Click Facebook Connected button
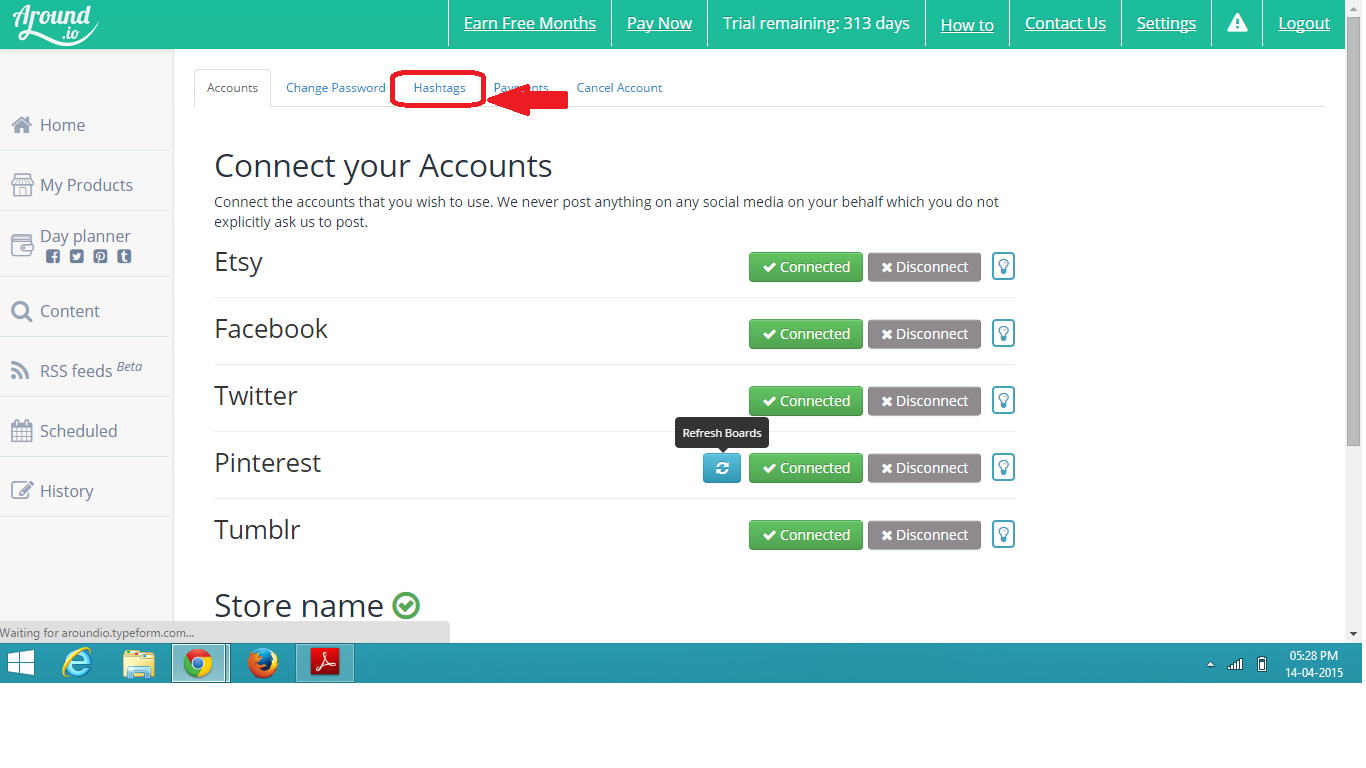This screenshot has width=1366, height=768. tap(806, 334)
